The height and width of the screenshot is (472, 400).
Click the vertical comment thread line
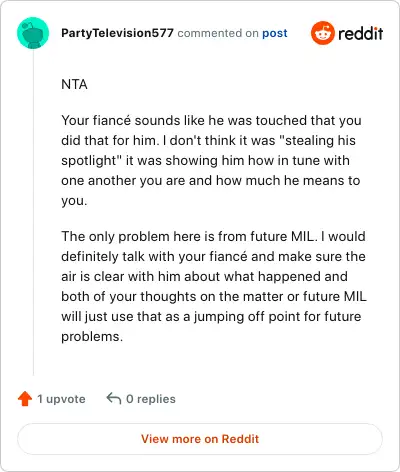coord(33,212)
